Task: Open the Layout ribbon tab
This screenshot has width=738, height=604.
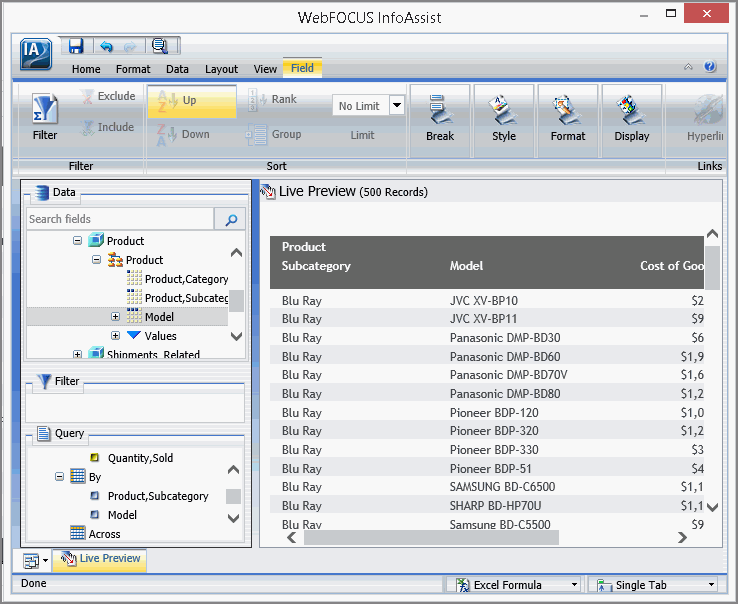Action: click(x=221, y=69)
